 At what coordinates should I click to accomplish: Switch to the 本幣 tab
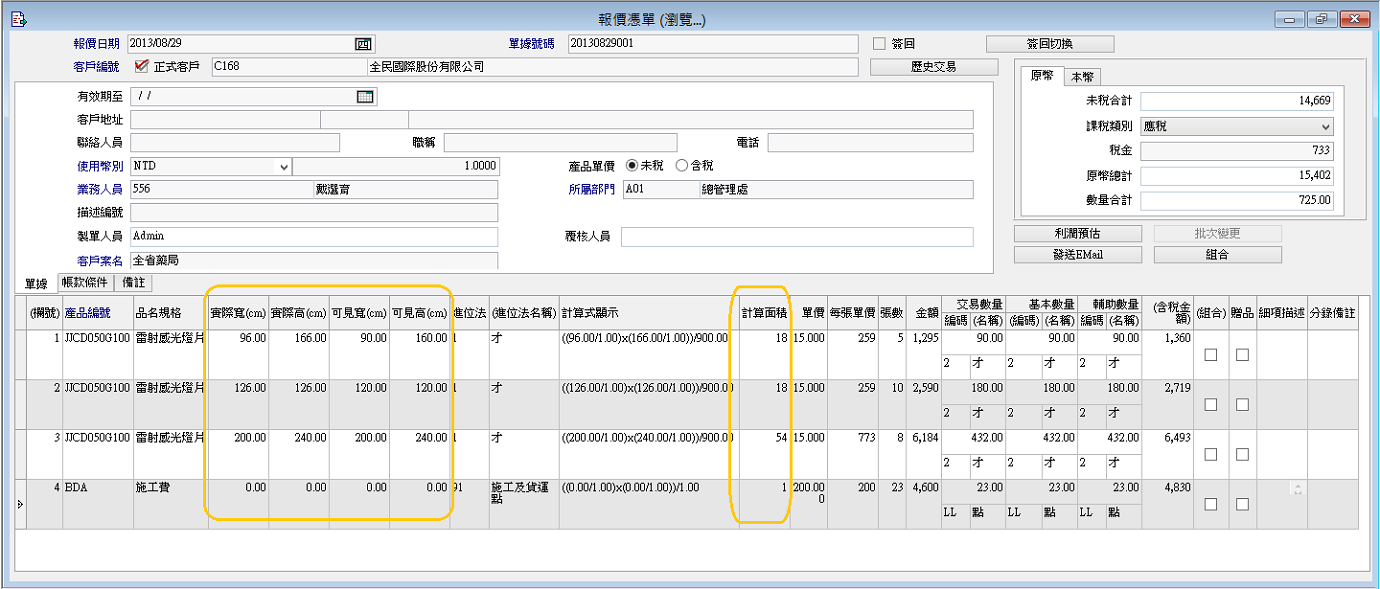click(x=1082, y=76)
